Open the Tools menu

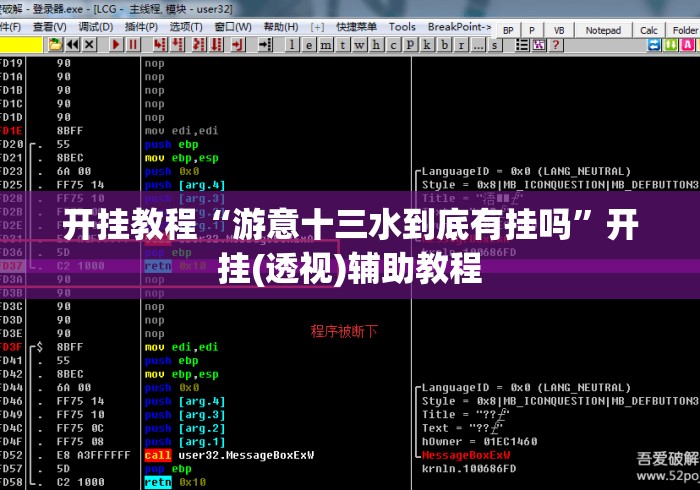pyautogui.click(x=402, y=27)
